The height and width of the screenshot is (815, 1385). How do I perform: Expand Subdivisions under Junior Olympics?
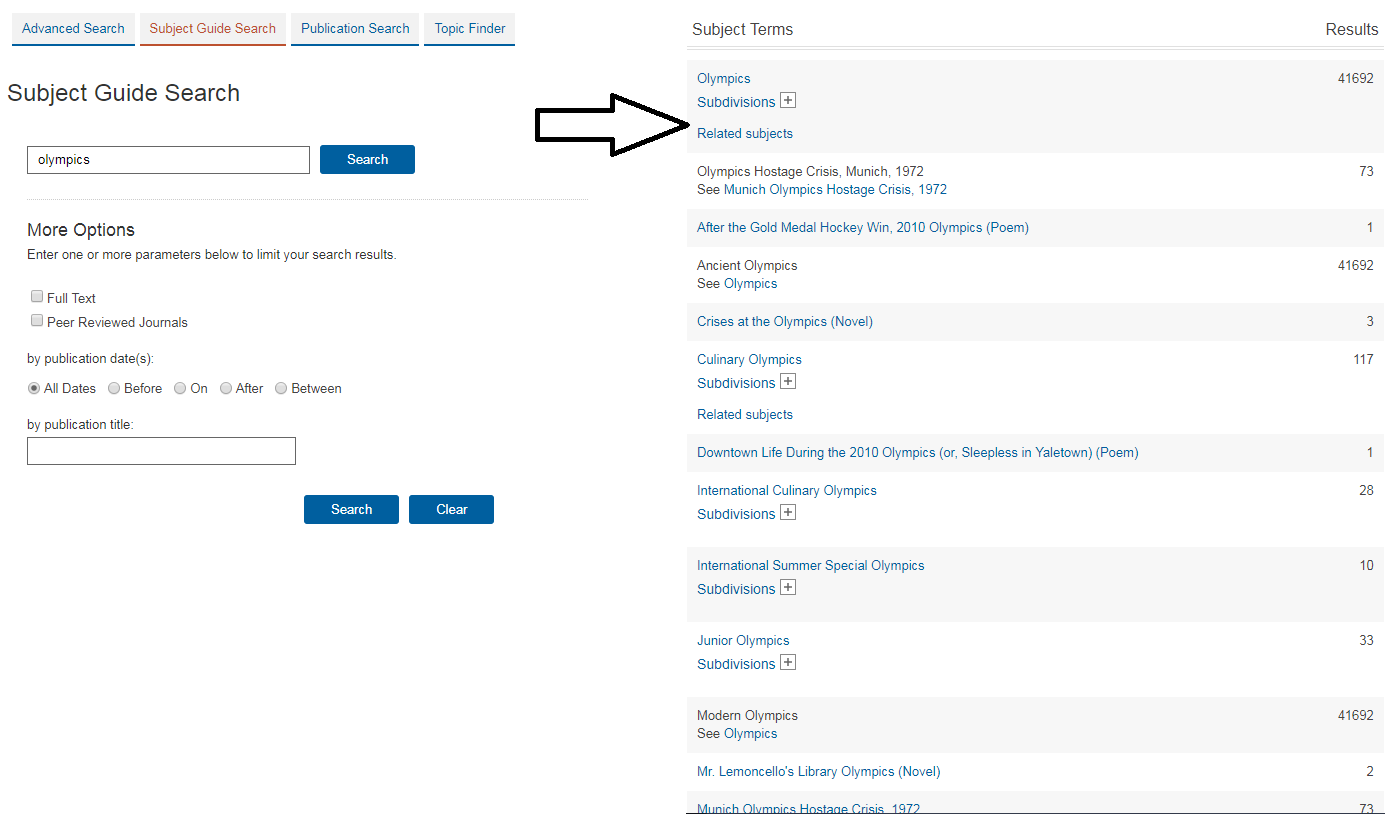pyautogui.click(x=788, y=663)
